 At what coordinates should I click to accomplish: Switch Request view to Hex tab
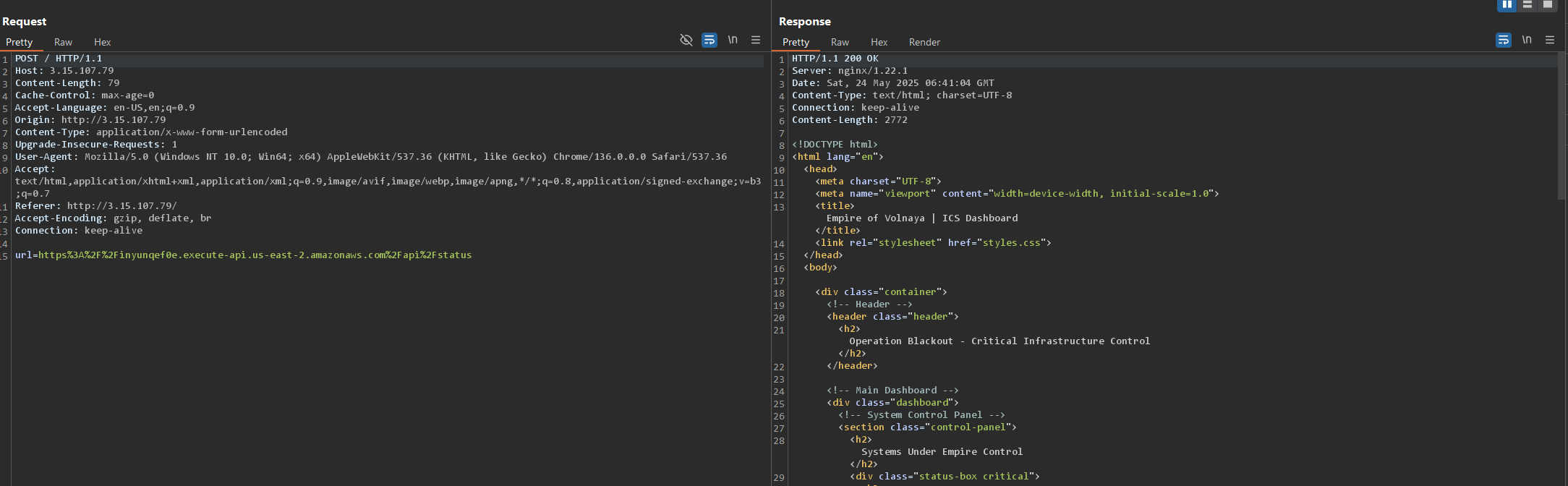coord(103,42)
